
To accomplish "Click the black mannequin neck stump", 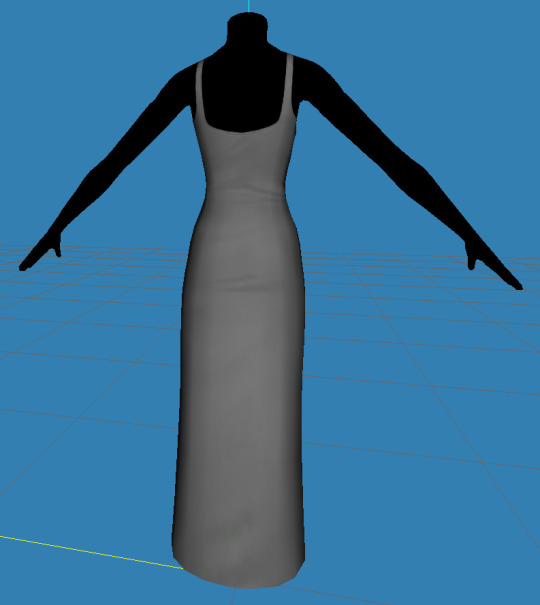I will (247, 31).
